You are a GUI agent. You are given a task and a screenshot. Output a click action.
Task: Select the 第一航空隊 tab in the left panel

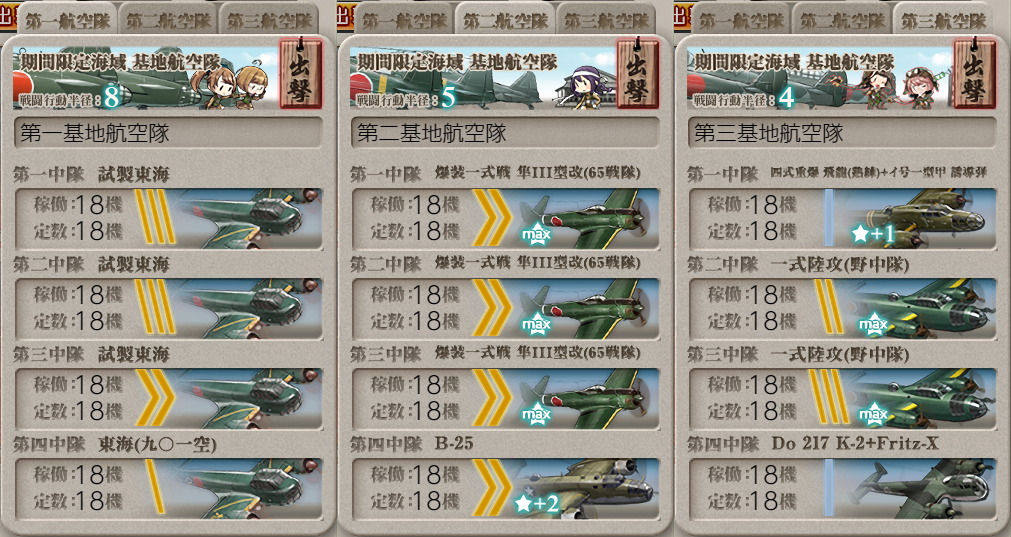point(67,20)
